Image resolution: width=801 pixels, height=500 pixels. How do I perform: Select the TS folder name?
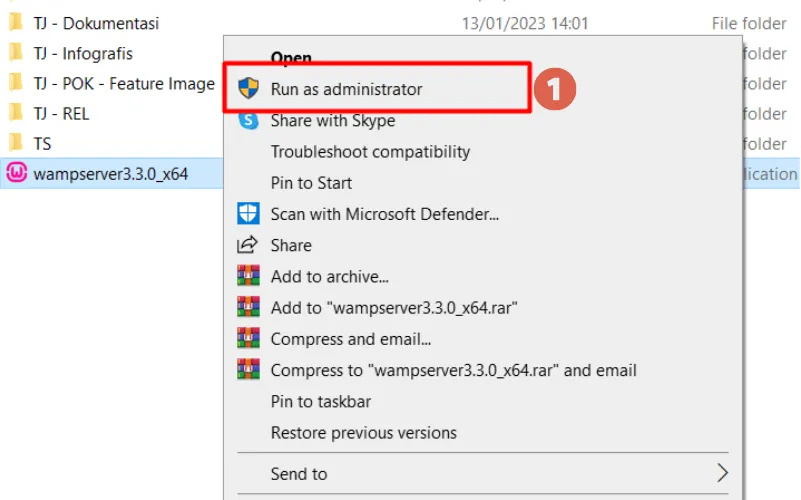pos(42,144)
